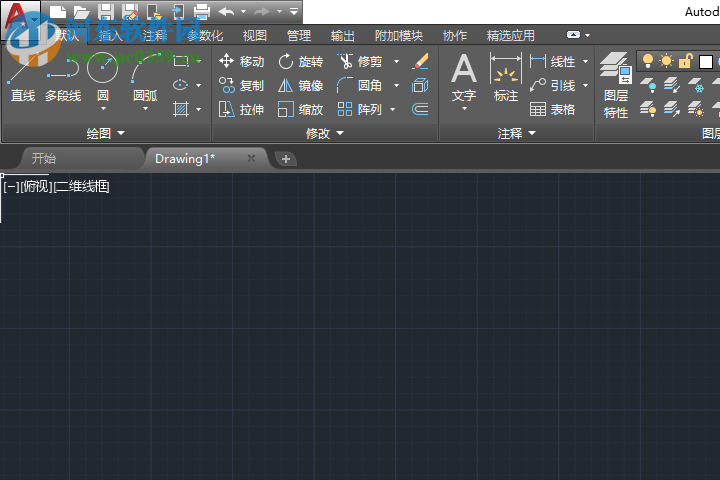Expand the 绘图 (Draw) panel
This screenshot has height=480, width=720.
(106, 133)
